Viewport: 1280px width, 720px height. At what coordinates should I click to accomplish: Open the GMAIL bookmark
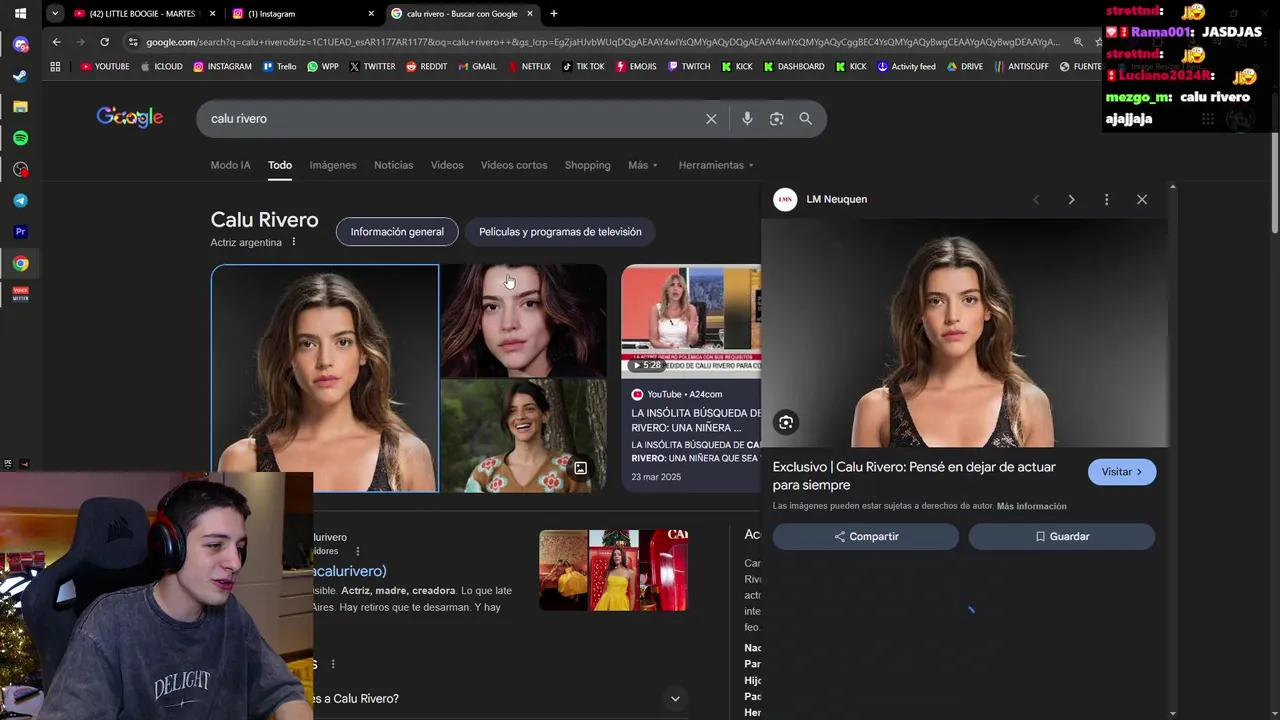(x=477, y=67)
